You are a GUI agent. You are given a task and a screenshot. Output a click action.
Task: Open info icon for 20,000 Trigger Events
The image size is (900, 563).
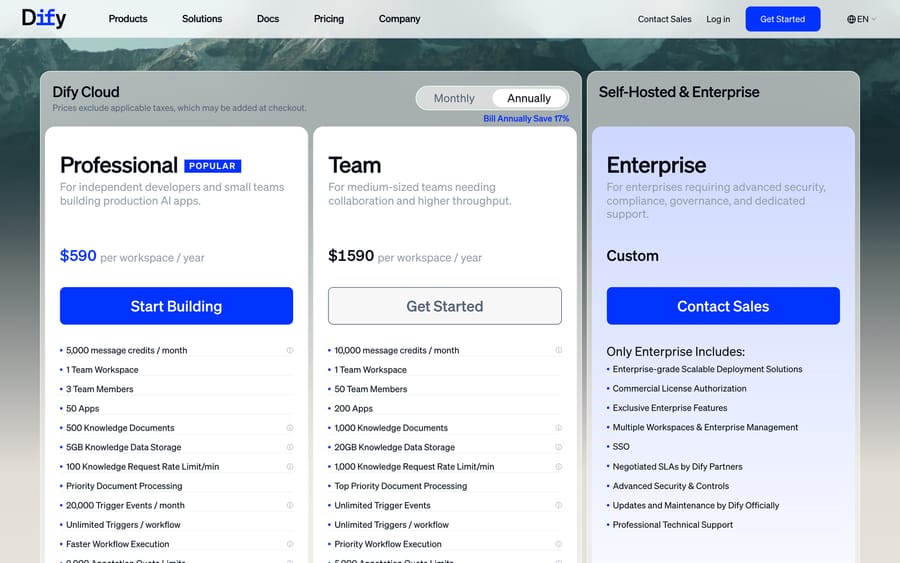[290, 505]
